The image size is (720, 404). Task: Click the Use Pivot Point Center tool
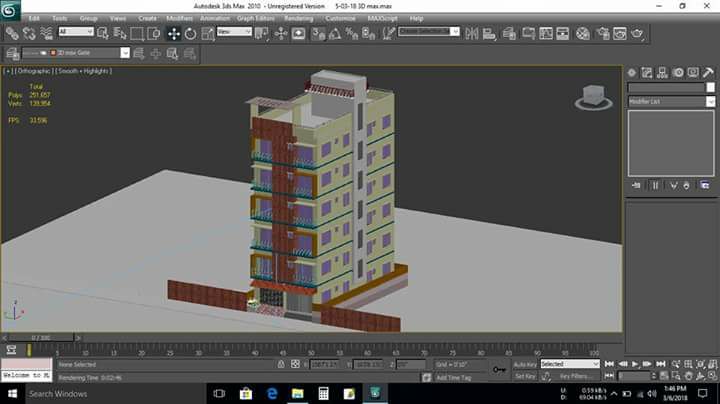tap(262, 34)
